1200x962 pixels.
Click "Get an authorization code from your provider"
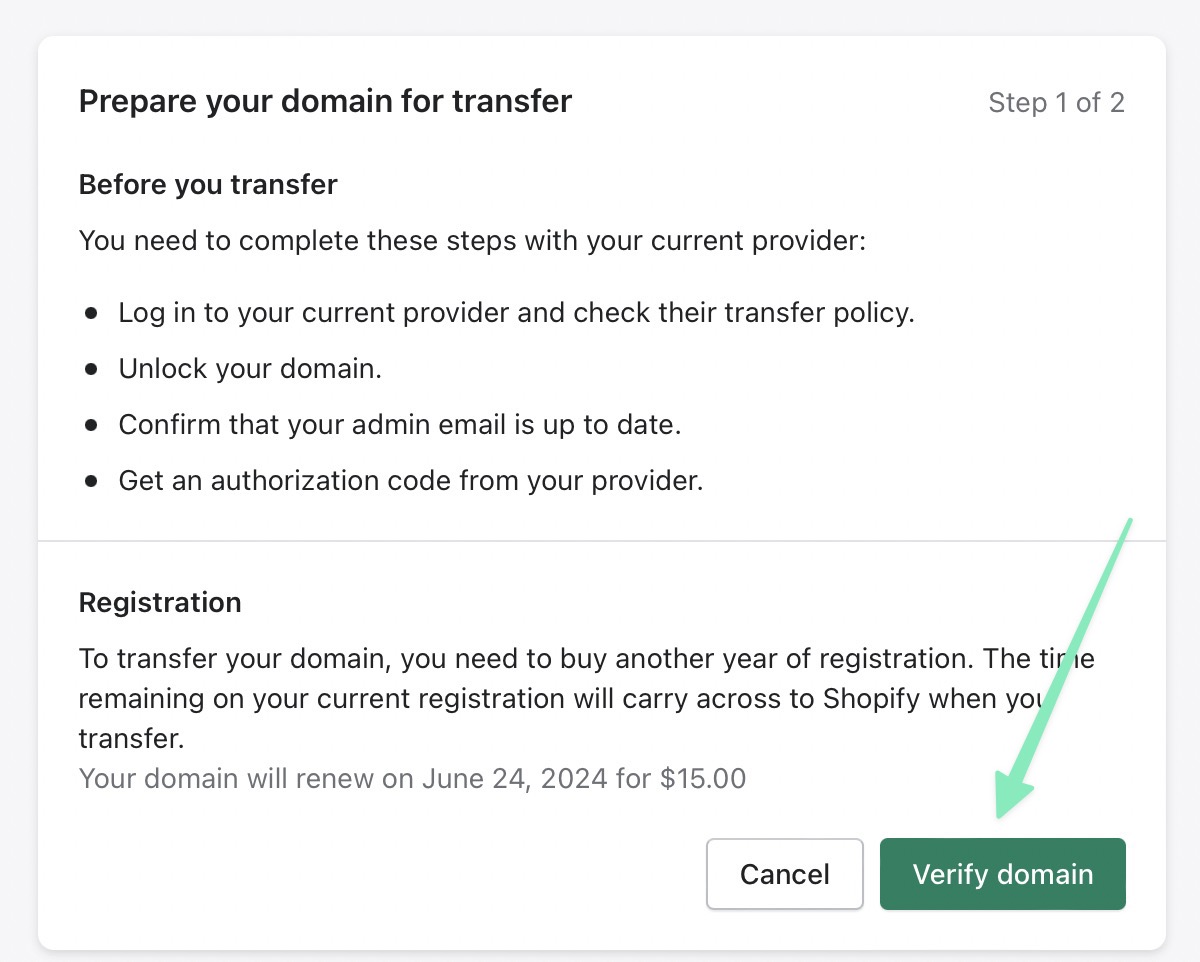[411, 481]
